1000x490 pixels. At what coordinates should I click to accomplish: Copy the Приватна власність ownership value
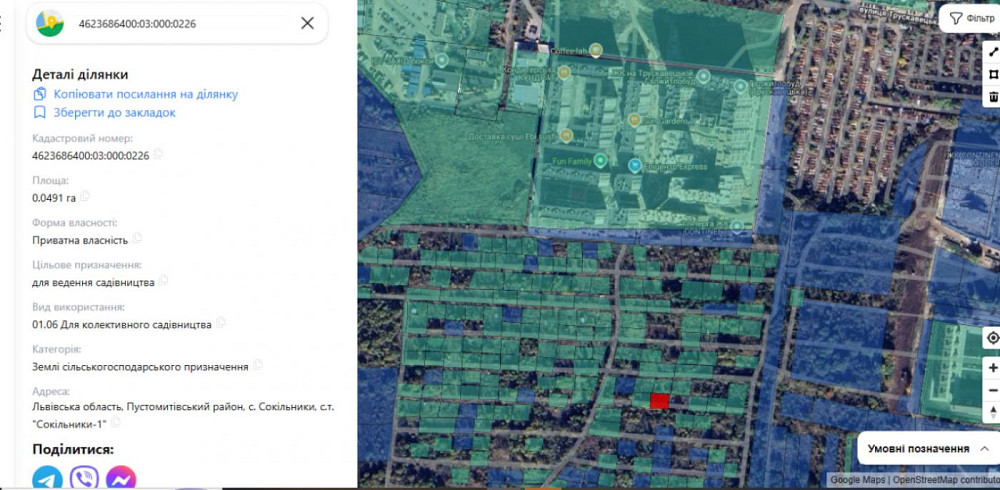point(137,239)
